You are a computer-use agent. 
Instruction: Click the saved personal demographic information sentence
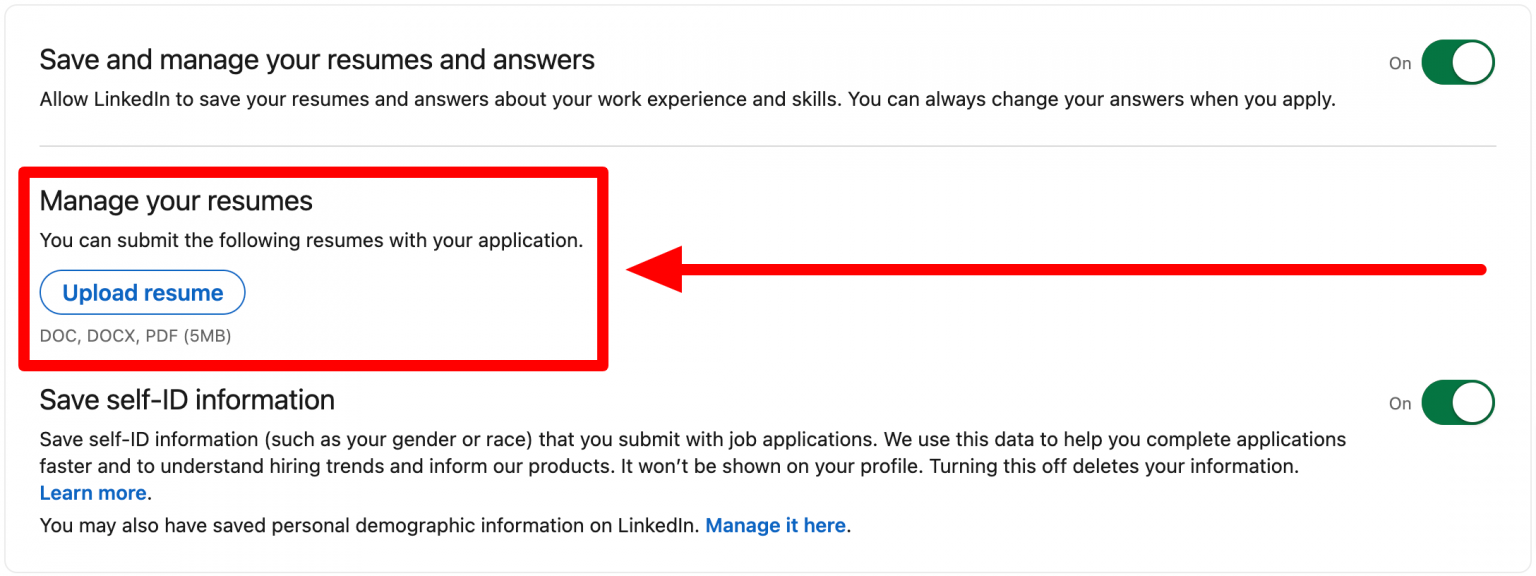click(x=370, y=525)
